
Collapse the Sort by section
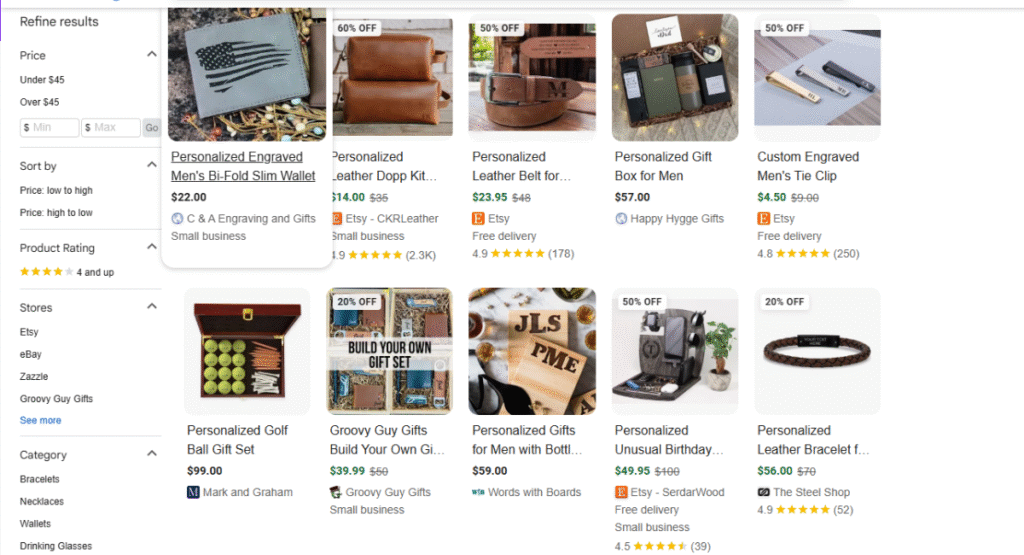(x=152, y=166)
